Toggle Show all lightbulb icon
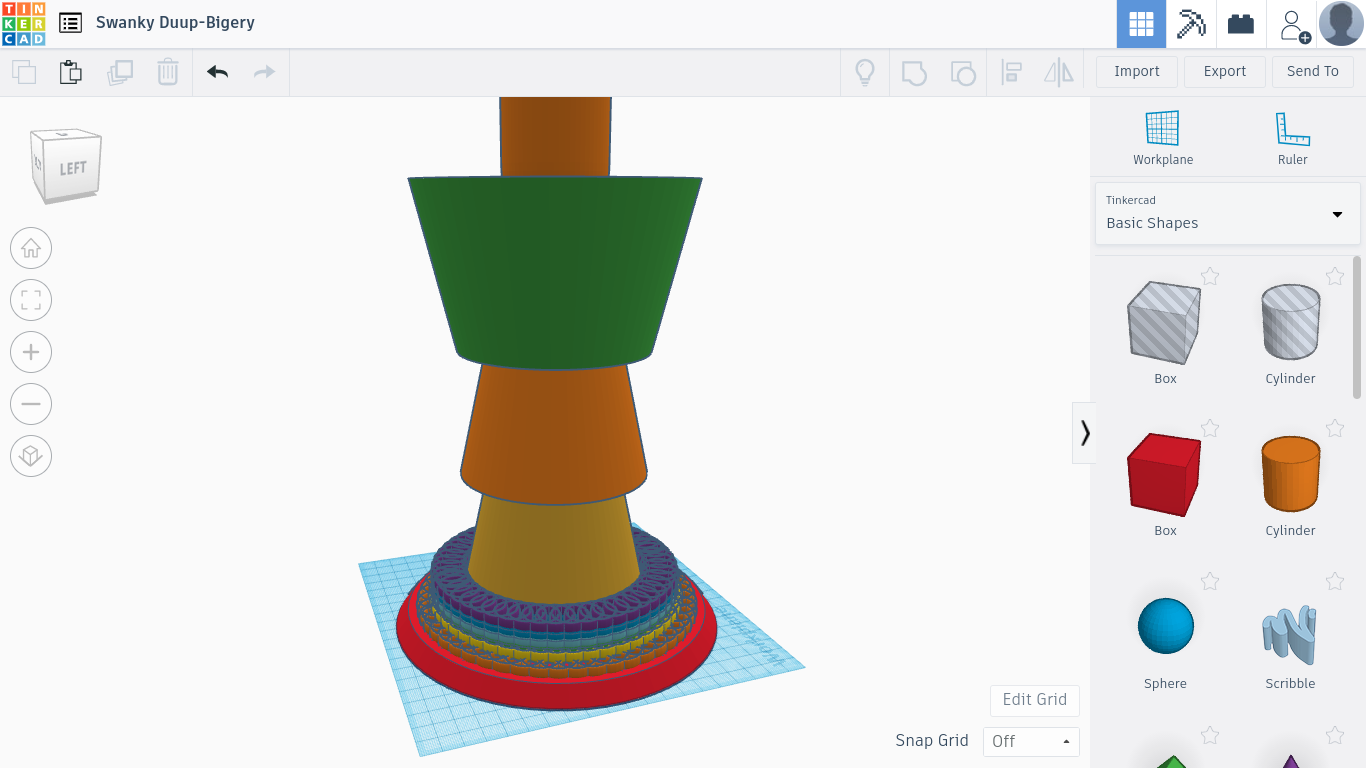The height and width of the screenshot is (768, 1366). 865,72
